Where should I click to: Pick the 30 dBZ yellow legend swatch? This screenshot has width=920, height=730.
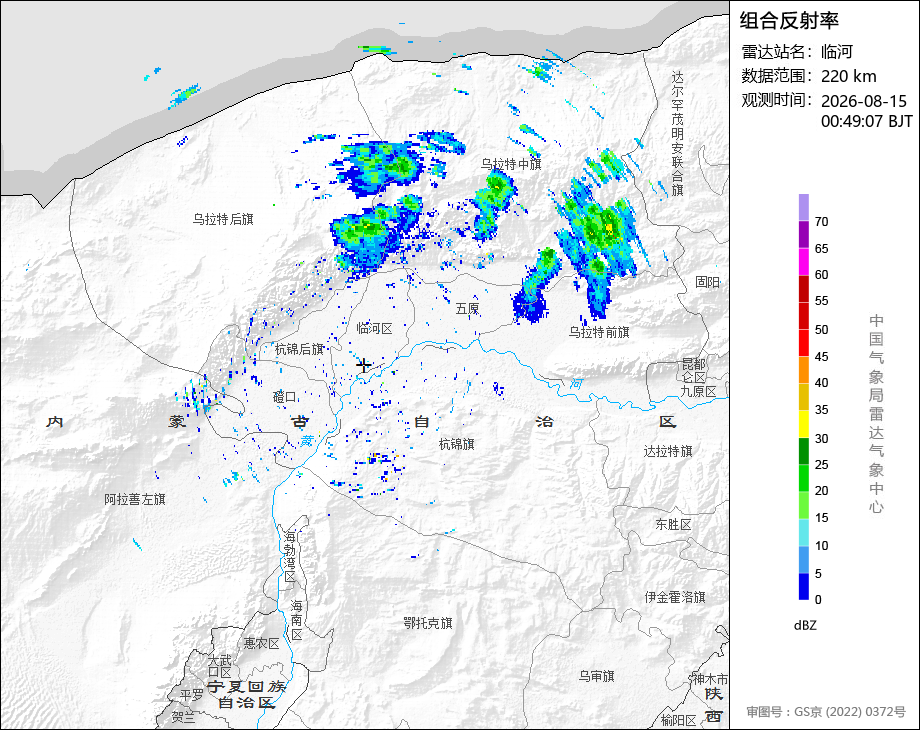pos(804,424)
